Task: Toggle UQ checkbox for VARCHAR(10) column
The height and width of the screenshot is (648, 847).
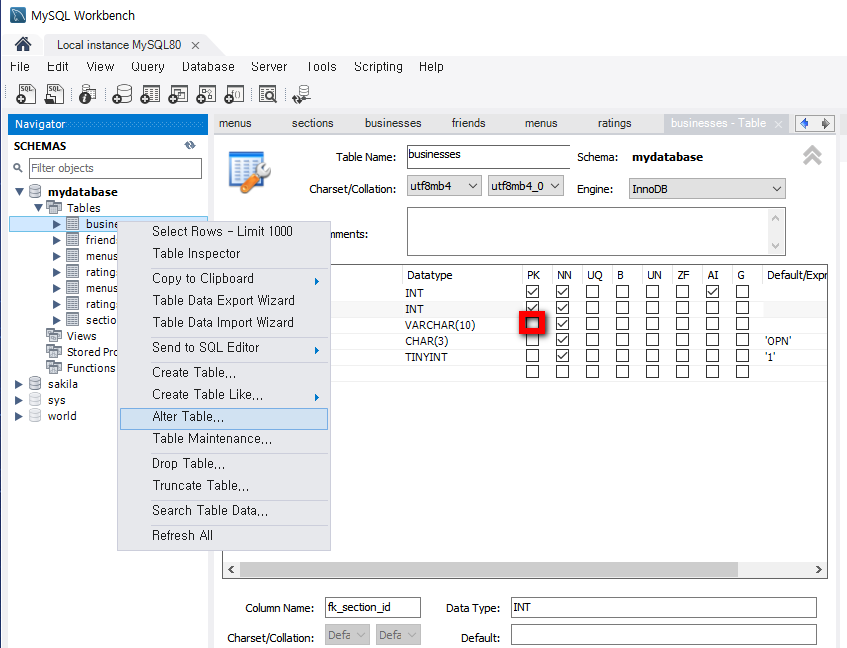Action: point(593,323)
